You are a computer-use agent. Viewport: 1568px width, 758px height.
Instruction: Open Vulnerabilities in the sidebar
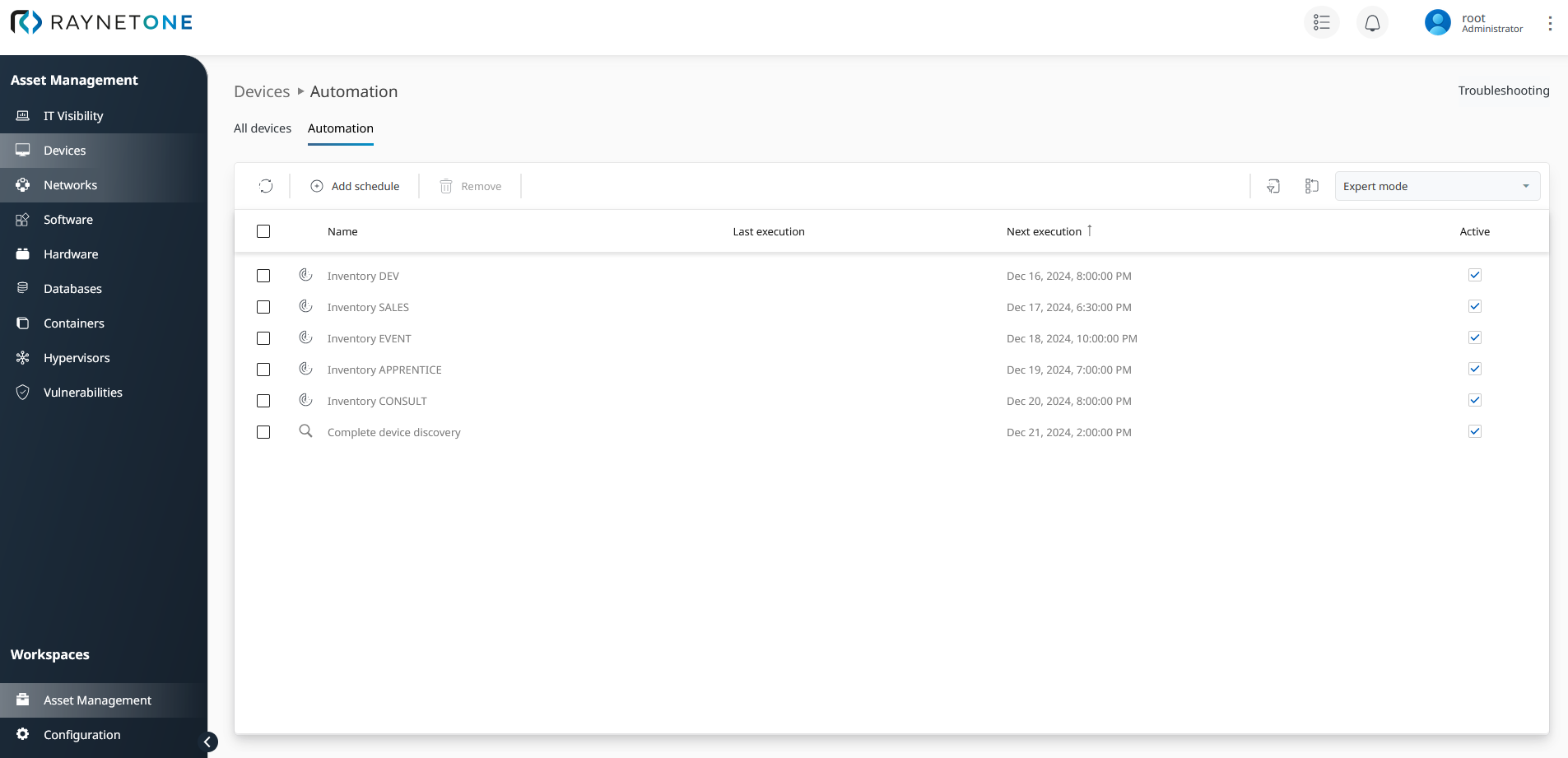pos(82,393)
